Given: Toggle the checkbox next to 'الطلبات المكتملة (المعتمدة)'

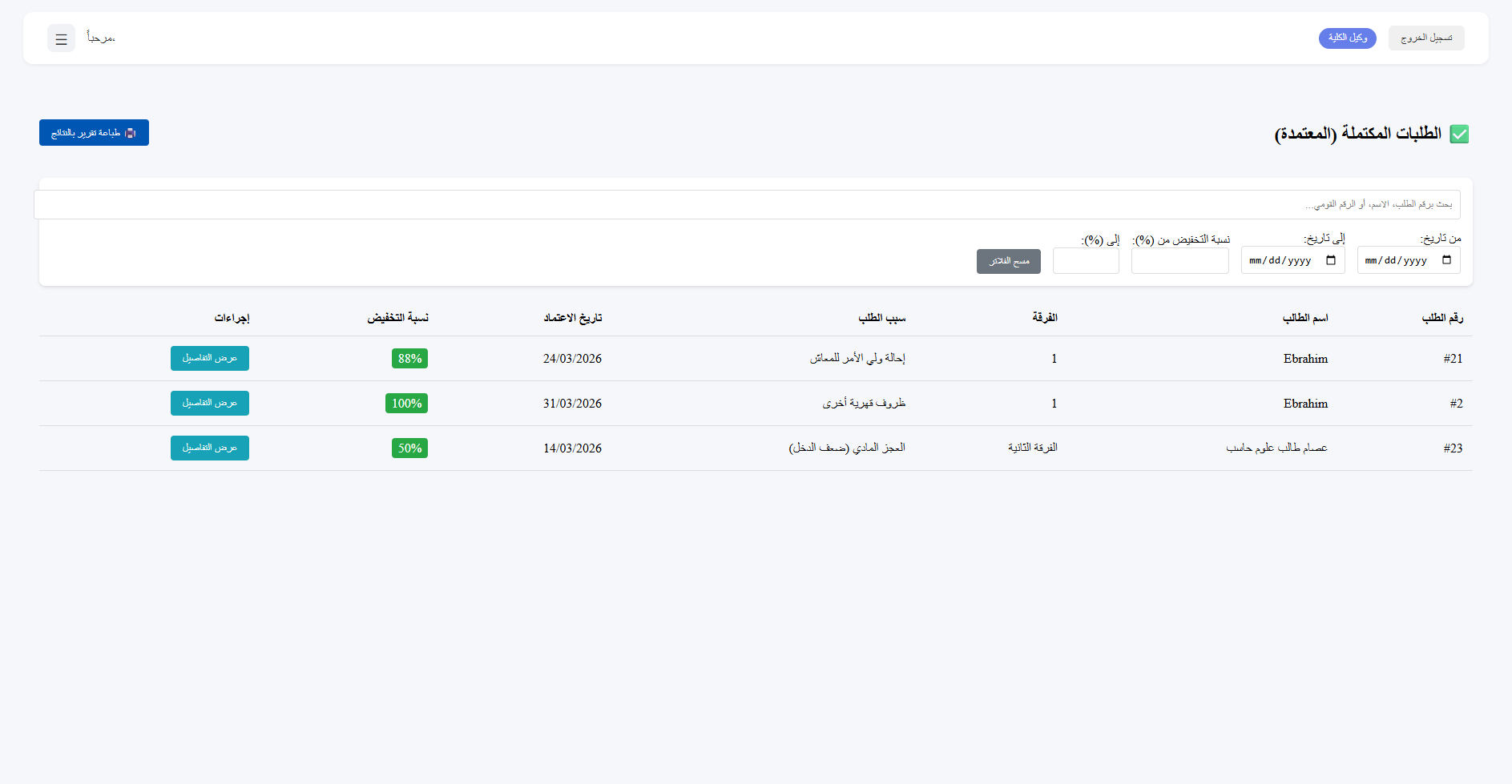Looking at the screenshot, I should 1460,134.
